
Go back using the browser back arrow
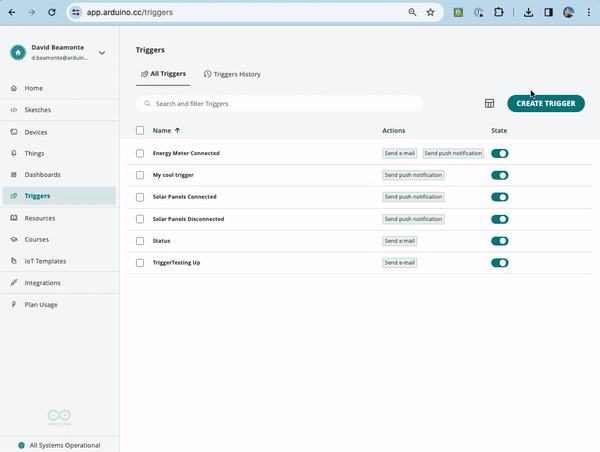(x=12, y=13)
